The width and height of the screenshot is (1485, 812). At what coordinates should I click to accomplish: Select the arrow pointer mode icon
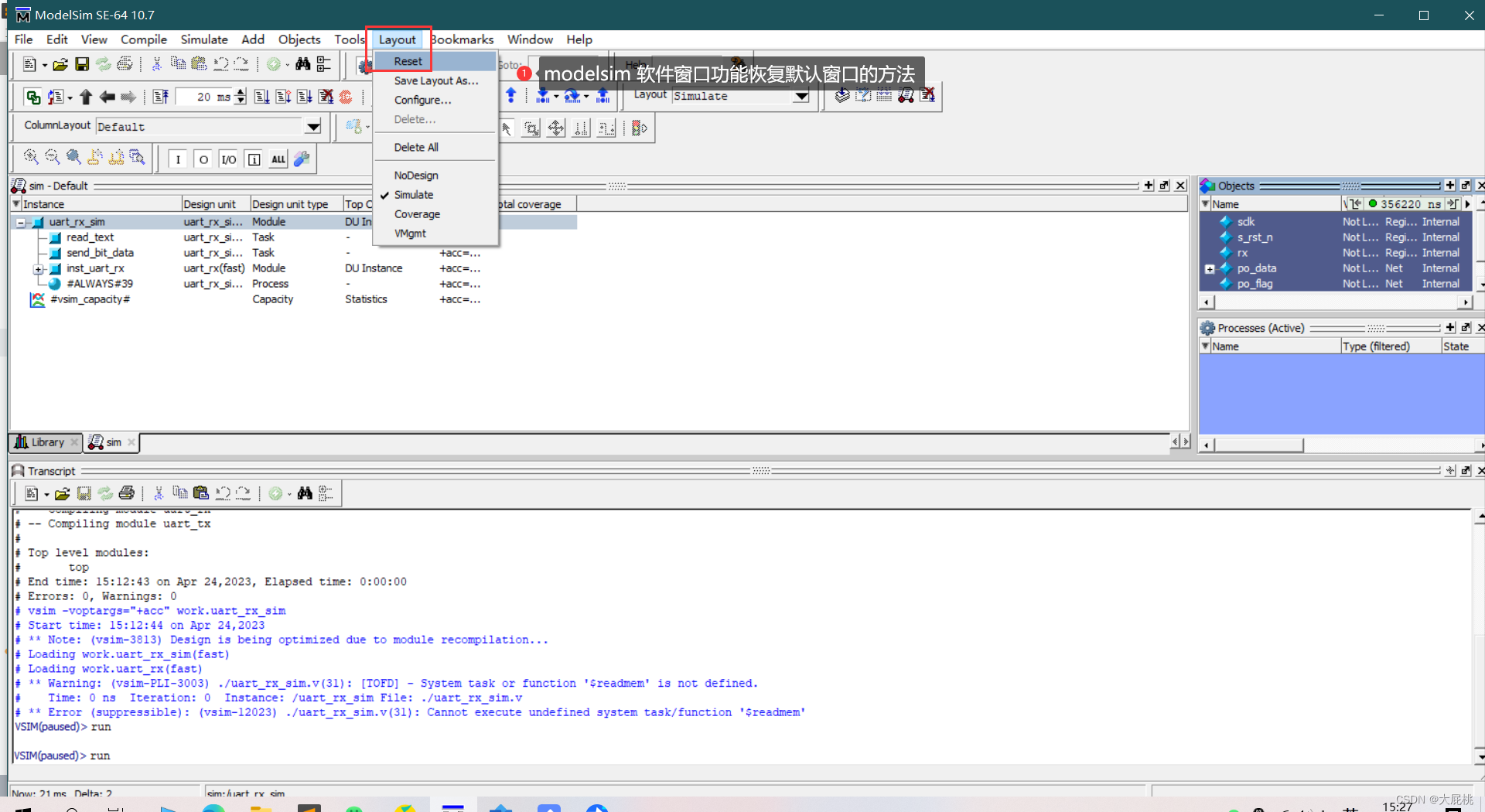point(507,128)
